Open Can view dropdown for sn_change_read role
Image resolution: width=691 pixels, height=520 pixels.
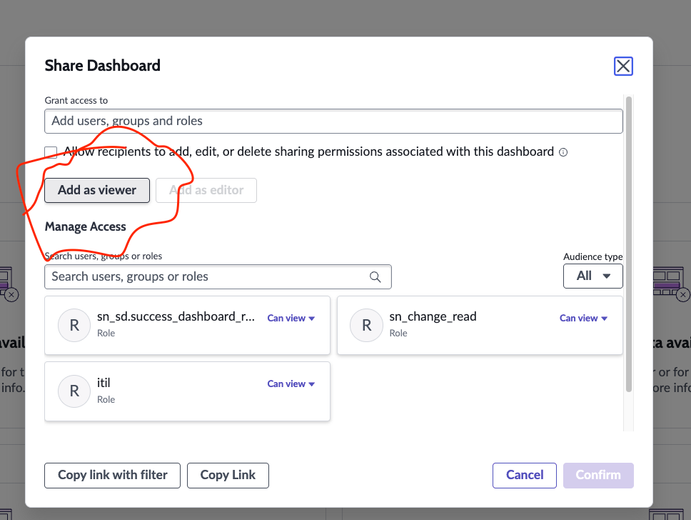[583, 318]
